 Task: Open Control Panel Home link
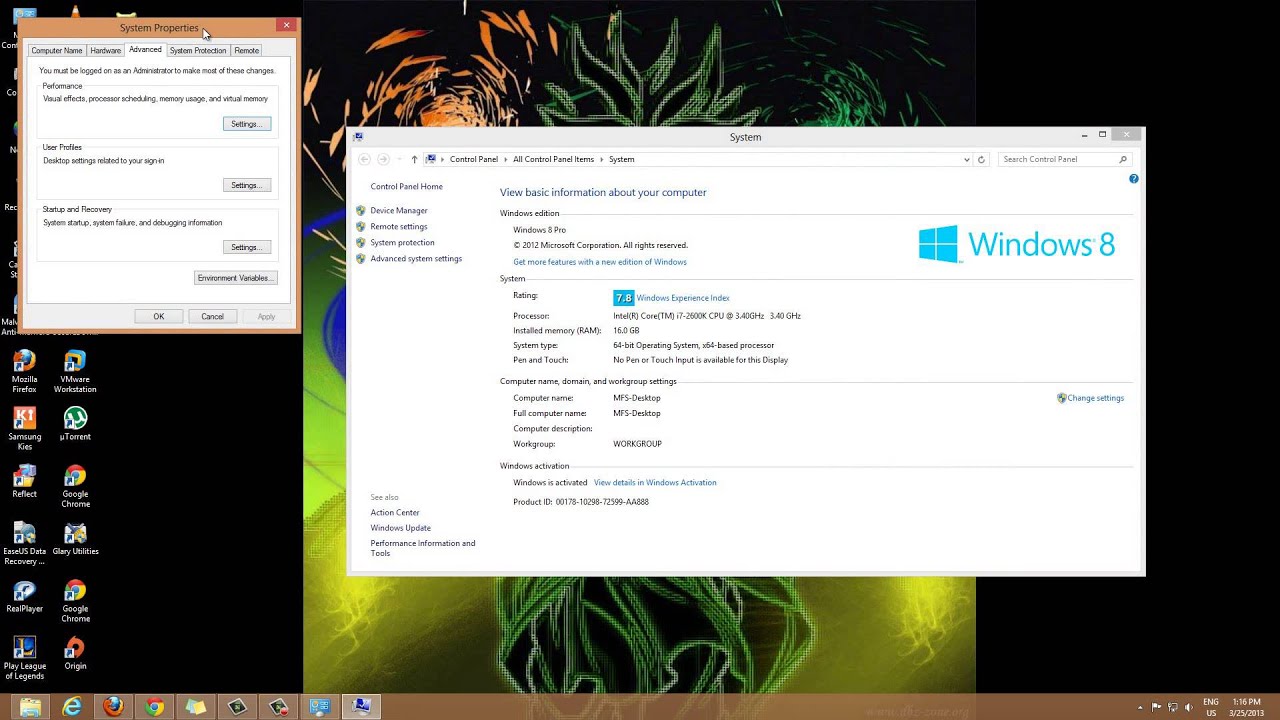406,186
